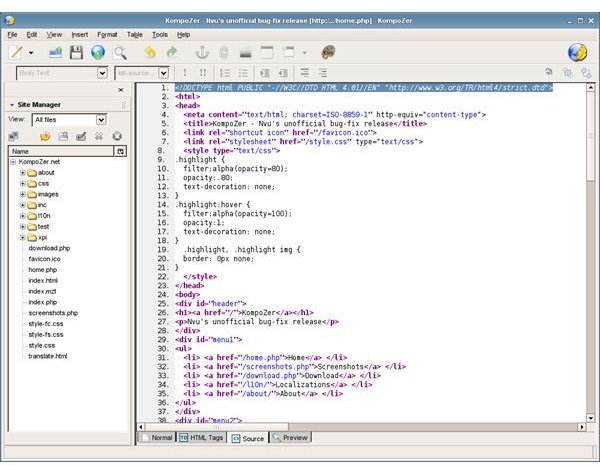
Task: Collapse the Site Manager panel arrow
Action: (12, 105)
